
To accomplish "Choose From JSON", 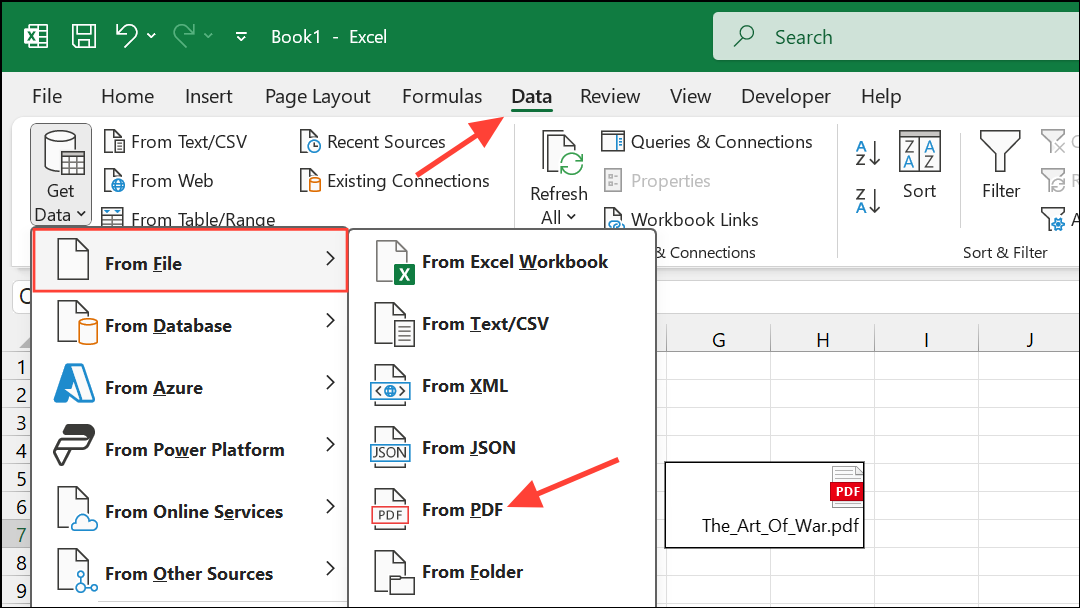I will (x=502, y=448).
